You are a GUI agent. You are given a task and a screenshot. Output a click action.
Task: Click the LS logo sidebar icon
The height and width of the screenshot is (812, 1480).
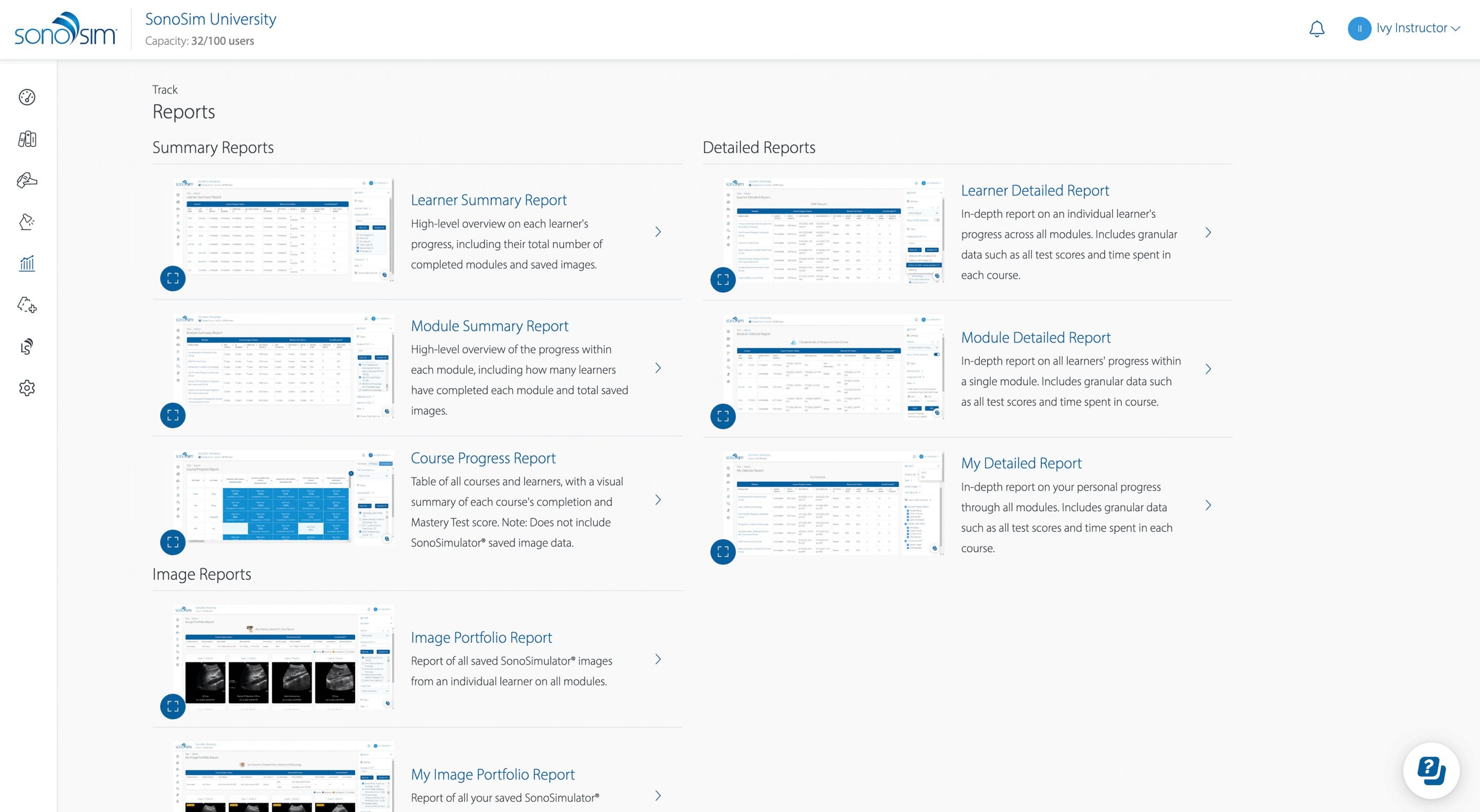click(27, 346)
